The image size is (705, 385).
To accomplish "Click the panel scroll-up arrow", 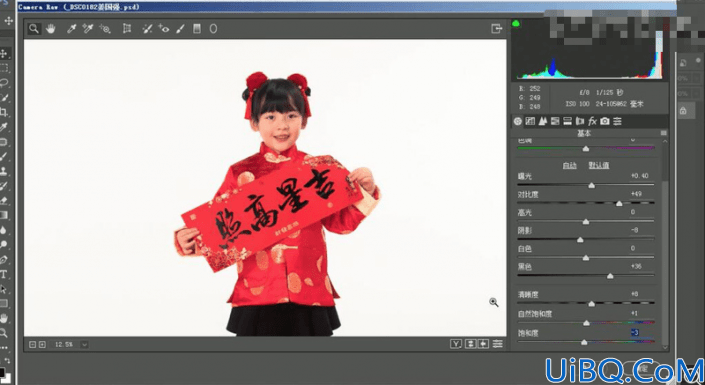I will pyautogui.click(x=665, y=141).
